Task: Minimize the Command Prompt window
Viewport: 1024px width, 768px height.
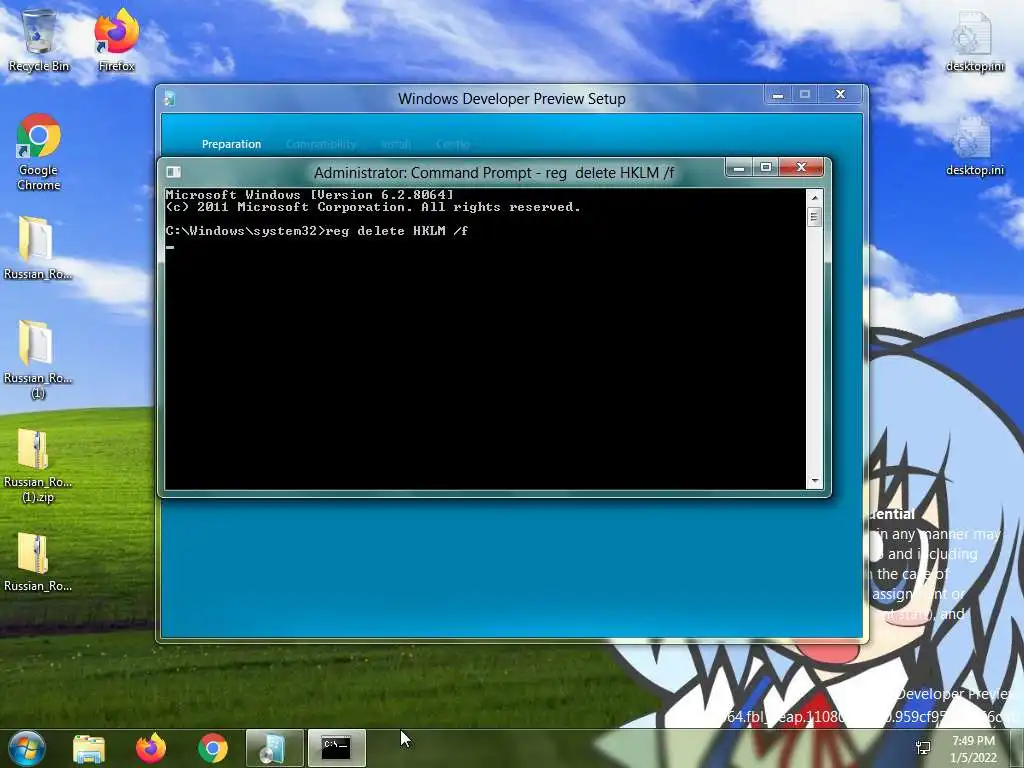Action: coord(739,168)
